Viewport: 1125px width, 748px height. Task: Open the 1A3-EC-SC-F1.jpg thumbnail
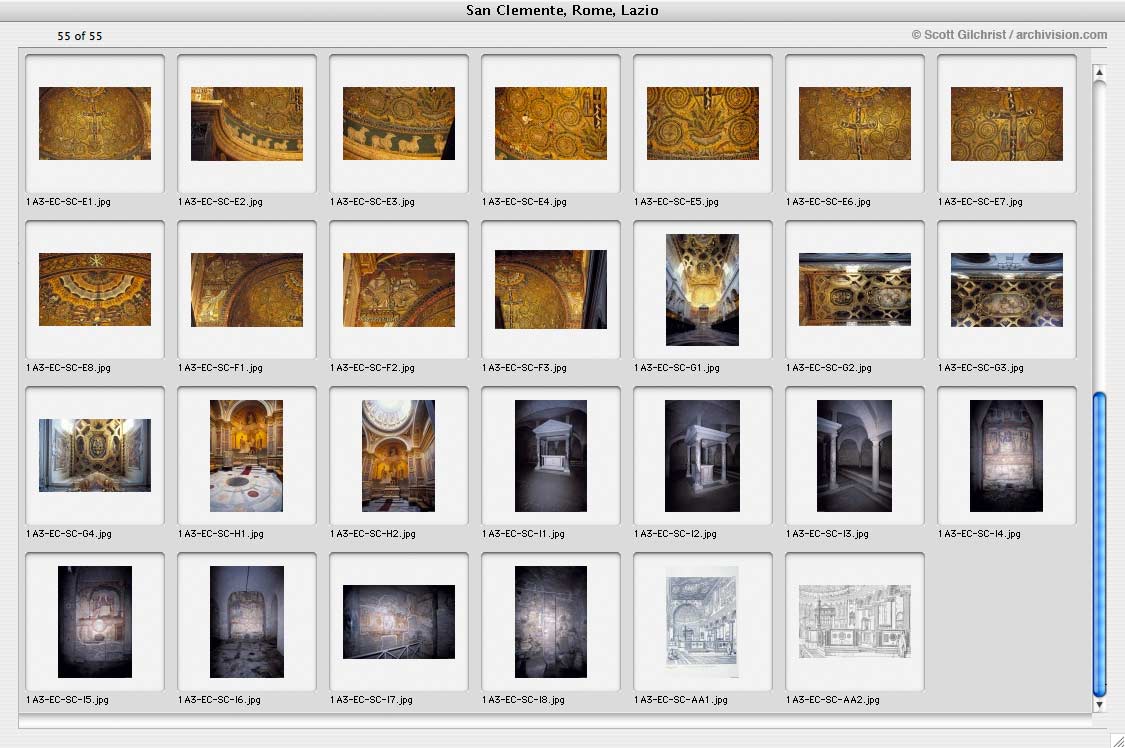[247, 290]
